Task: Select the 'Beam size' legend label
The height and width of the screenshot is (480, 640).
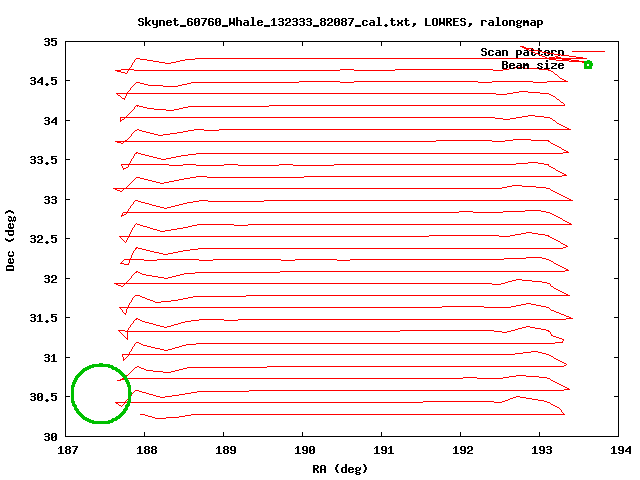Action: coord(532,65)
